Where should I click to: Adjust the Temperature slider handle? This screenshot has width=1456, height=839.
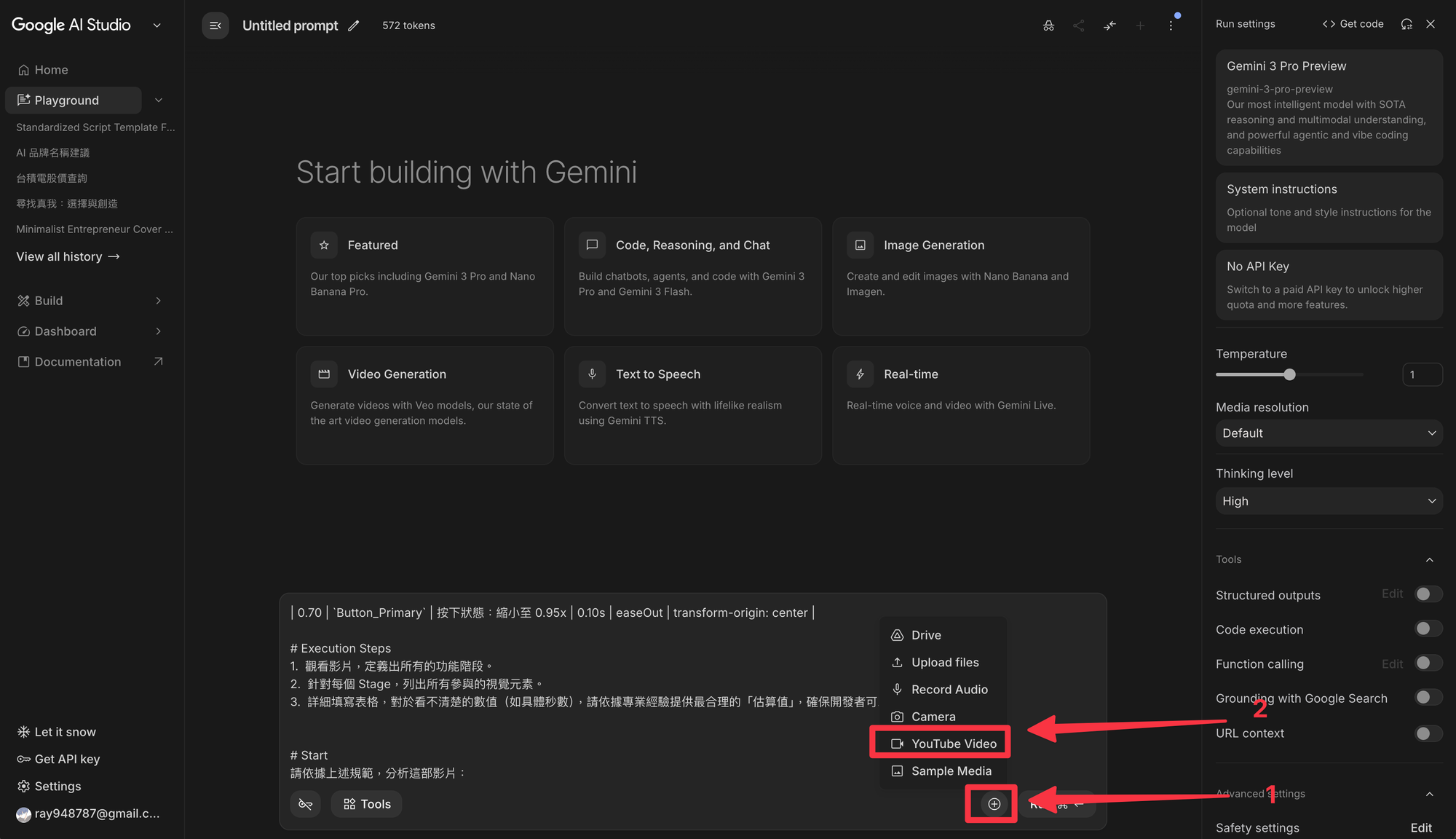[x=1289, y=374]
